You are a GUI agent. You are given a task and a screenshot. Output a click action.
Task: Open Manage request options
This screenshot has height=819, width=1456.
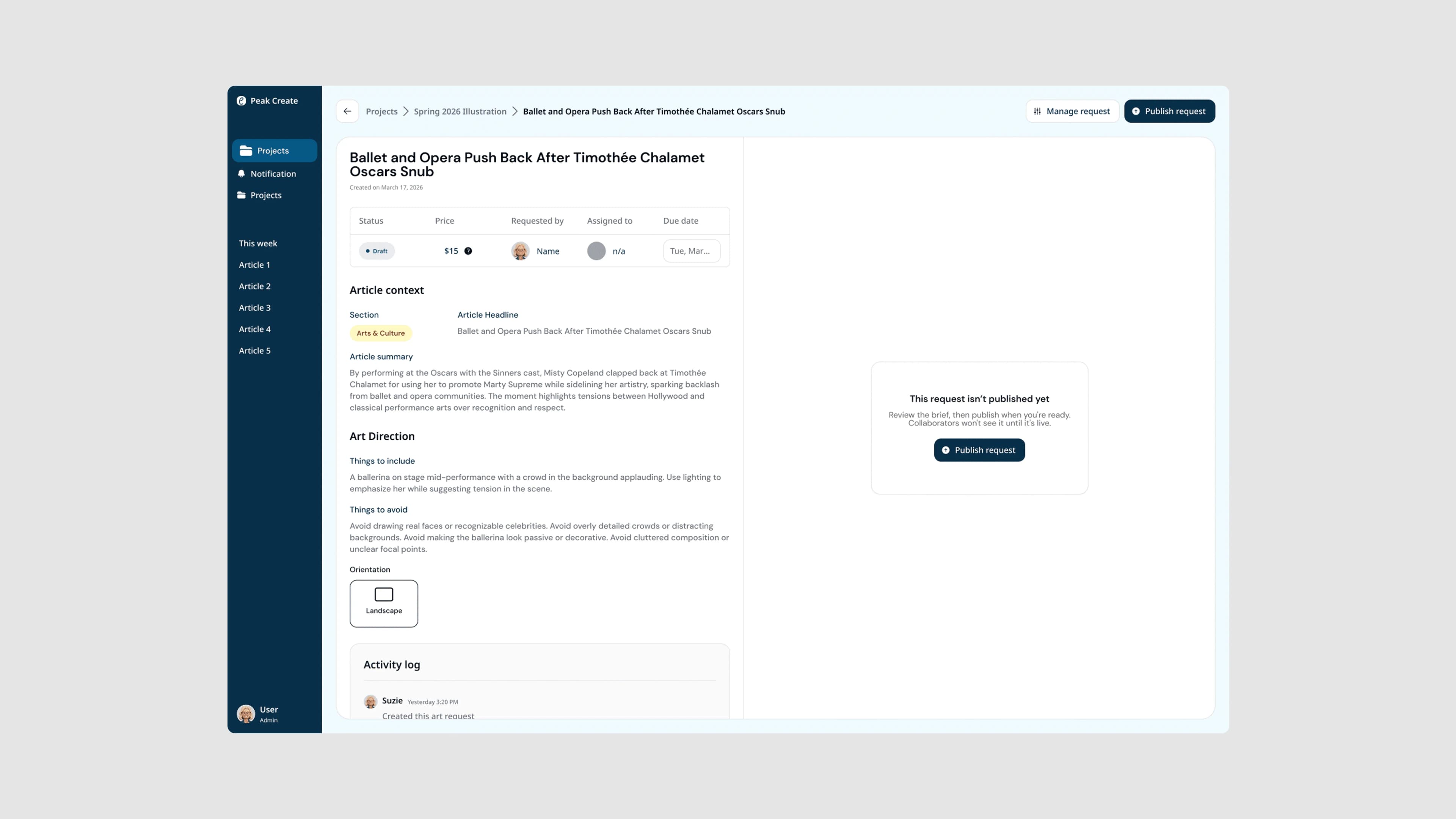tap(1072, 111)
